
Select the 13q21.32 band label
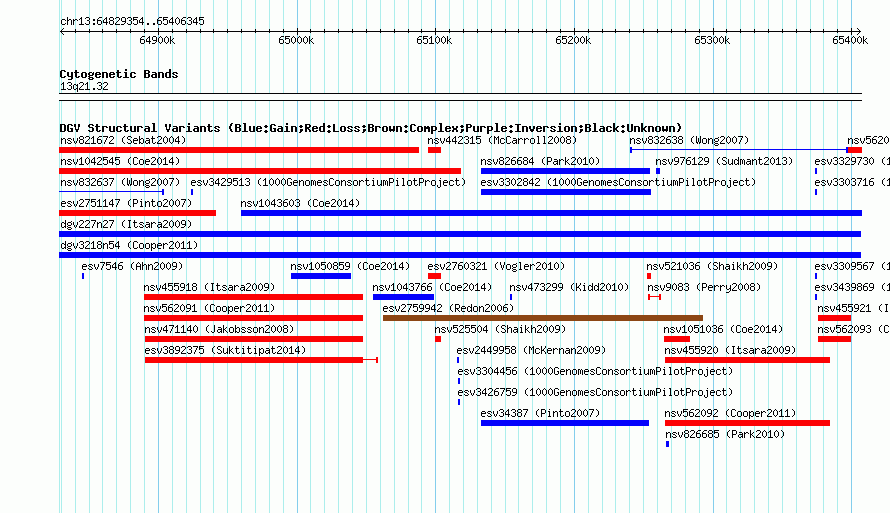tap(84, 86)
